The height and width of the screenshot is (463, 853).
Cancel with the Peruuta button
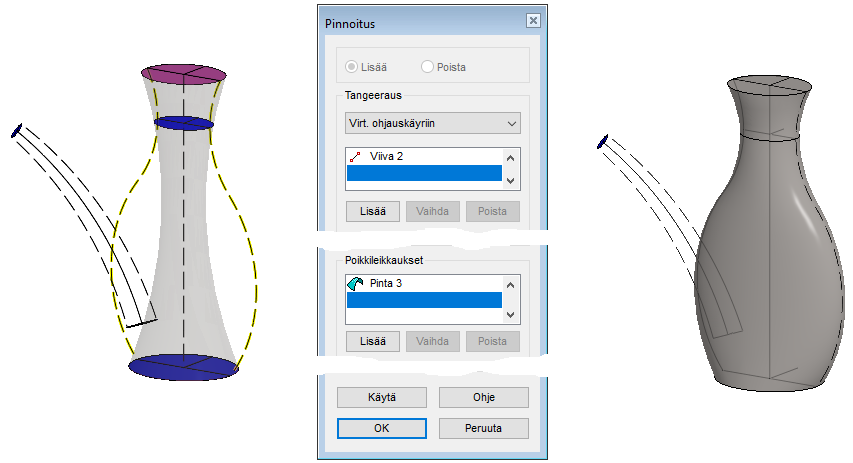pyautogui.click(x=483, y=428)
